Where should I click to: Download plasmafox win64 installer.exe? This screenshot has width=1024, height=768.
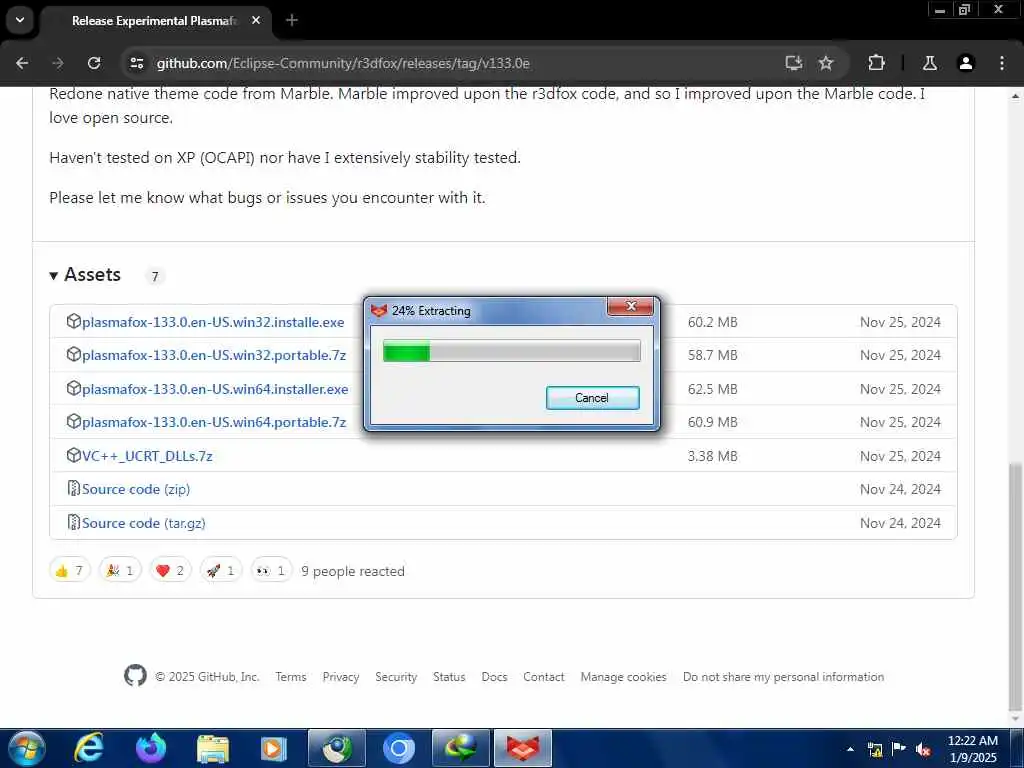(215, 389)
